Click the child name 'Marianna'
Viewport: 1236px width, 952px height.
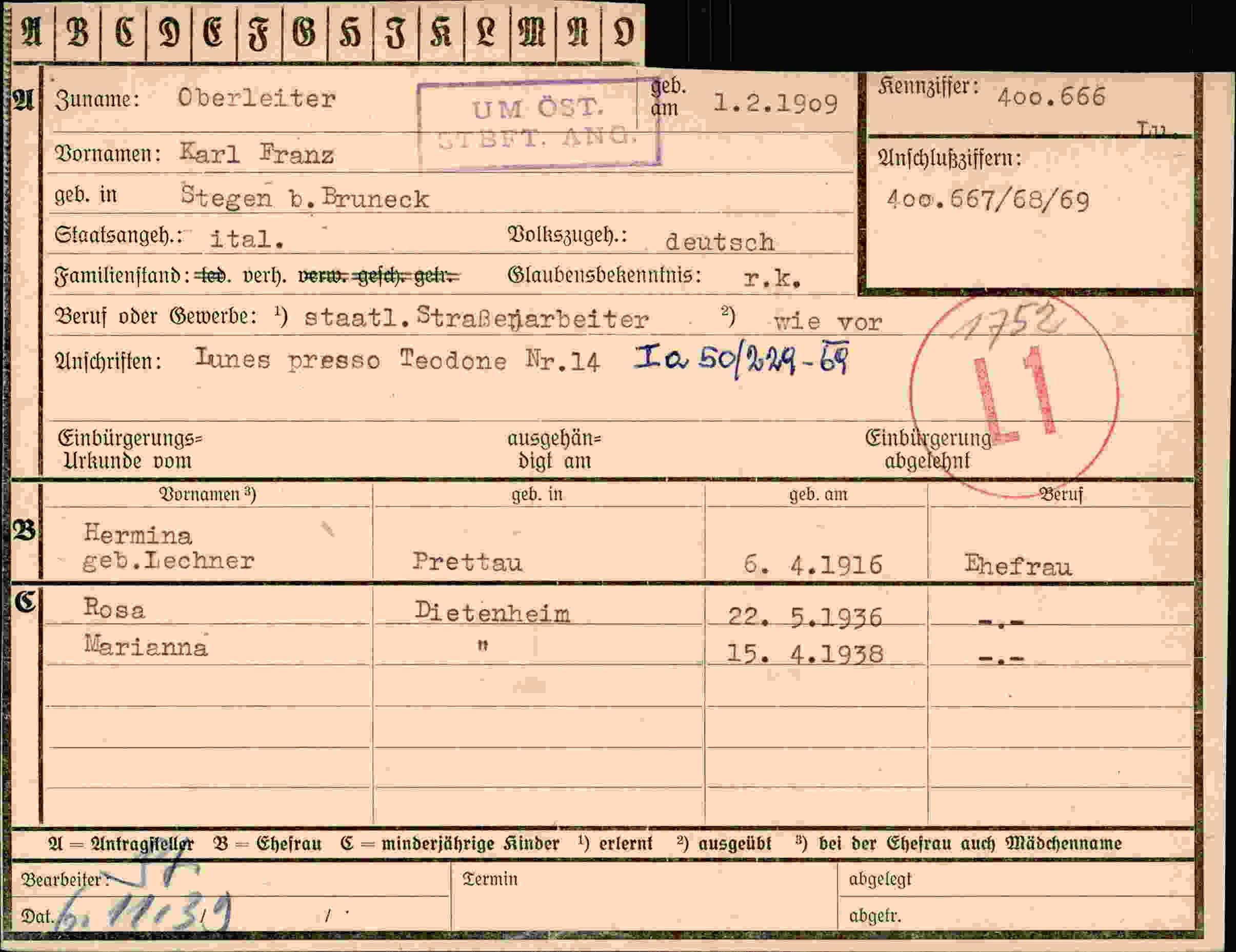[146, 646]
